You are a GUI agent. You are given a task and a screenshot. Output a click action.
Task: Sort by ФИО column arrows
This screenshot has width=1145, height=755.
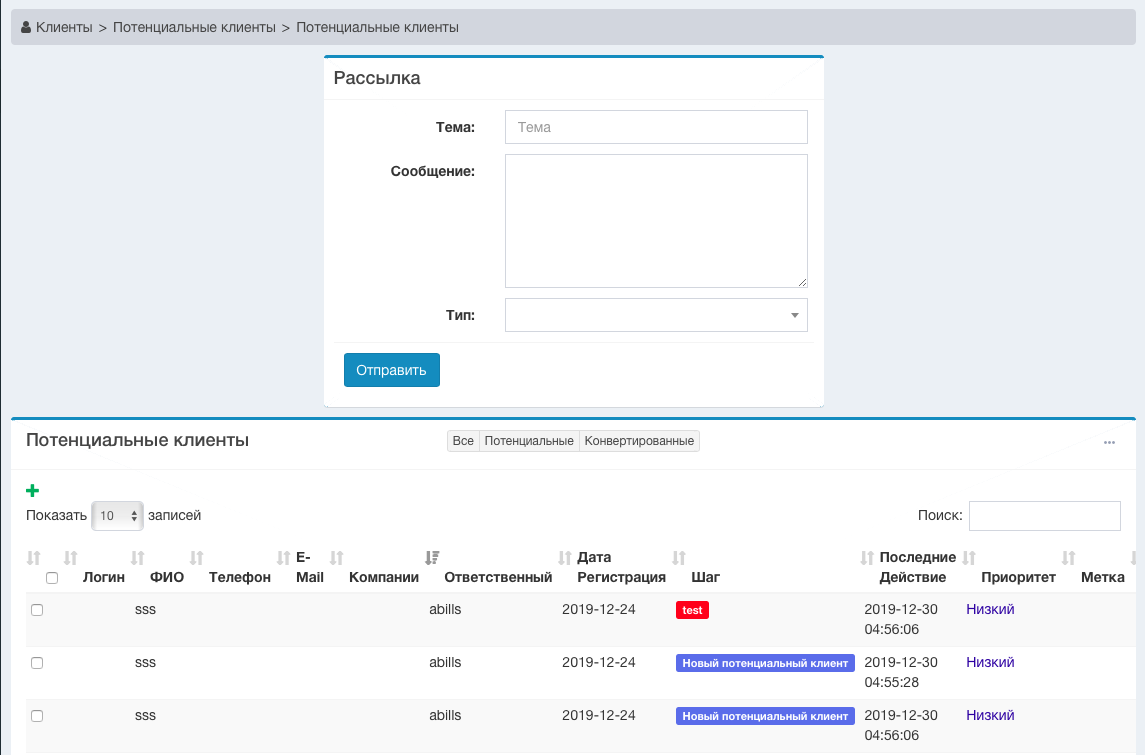coord(138,557)
